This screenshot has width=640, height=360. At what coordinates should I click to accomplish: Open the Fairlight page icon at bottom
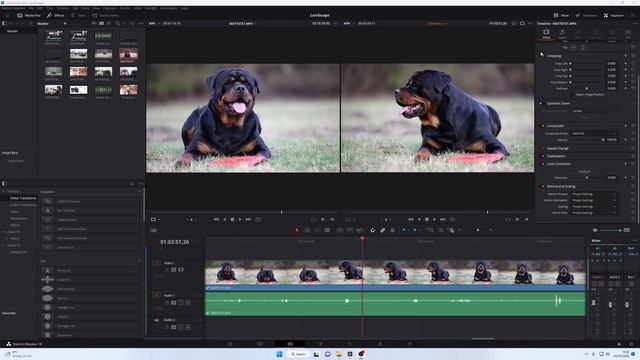coord(380,344)
